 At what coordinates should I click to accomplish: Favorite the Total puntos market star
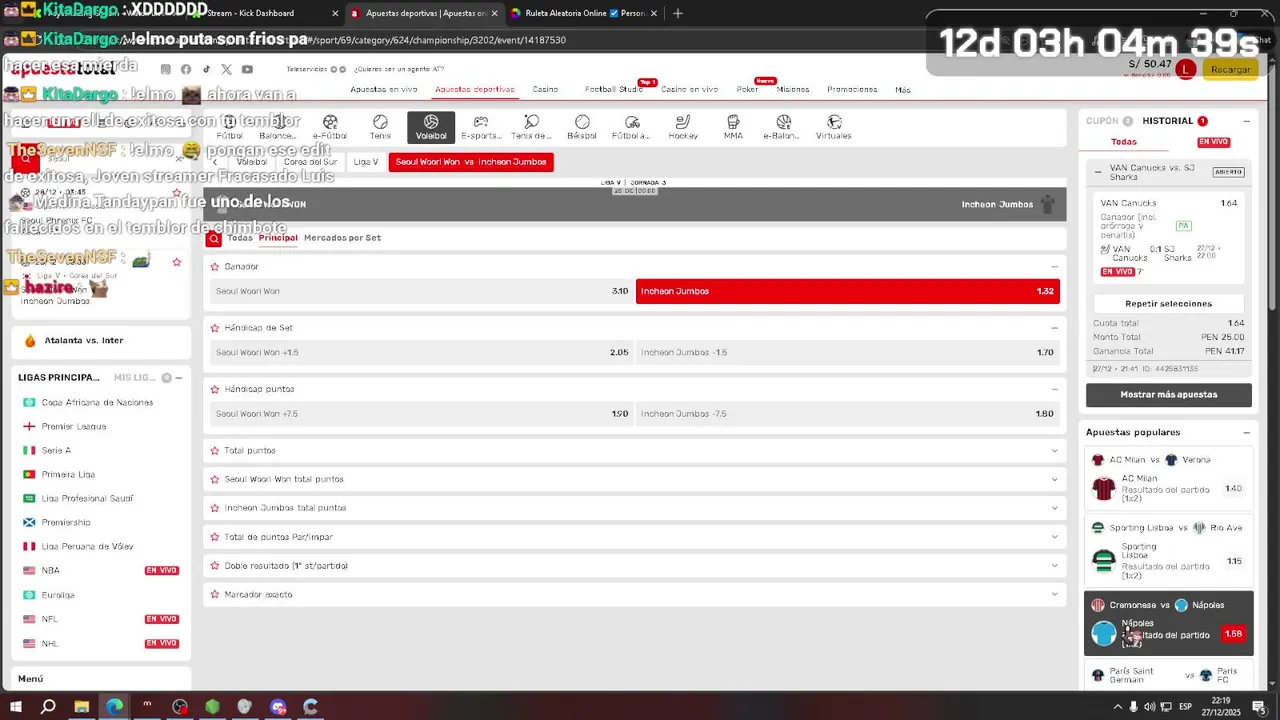[214, 451]
